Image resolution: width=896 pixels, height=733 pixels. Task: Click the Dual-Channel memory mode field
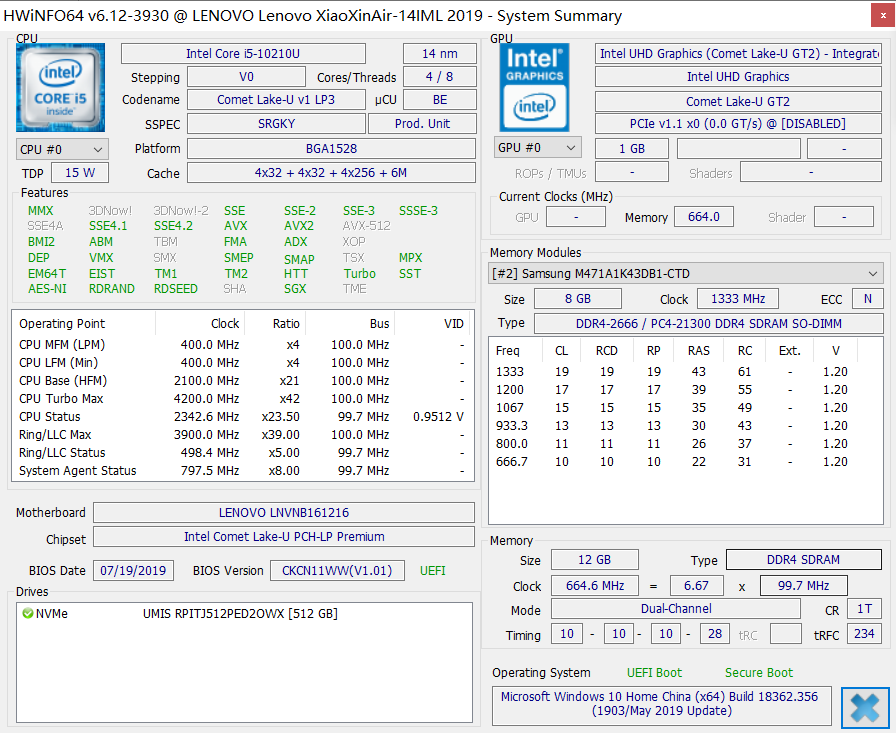(676, 609)
